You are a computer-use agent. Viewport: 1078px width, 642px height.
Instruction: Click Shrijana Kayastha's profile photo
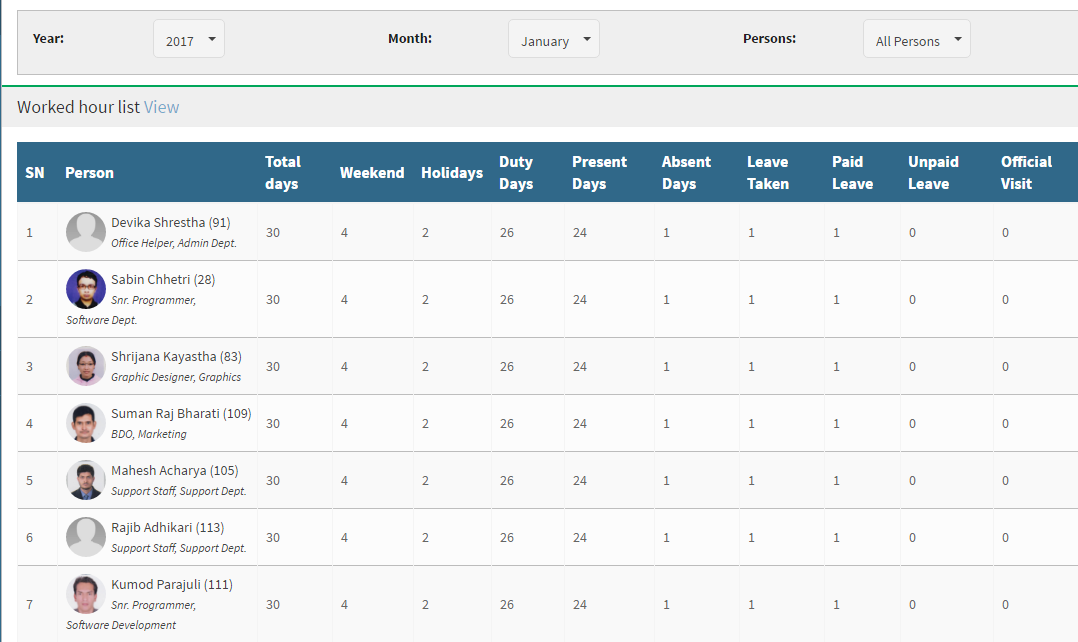pos(86,366)
